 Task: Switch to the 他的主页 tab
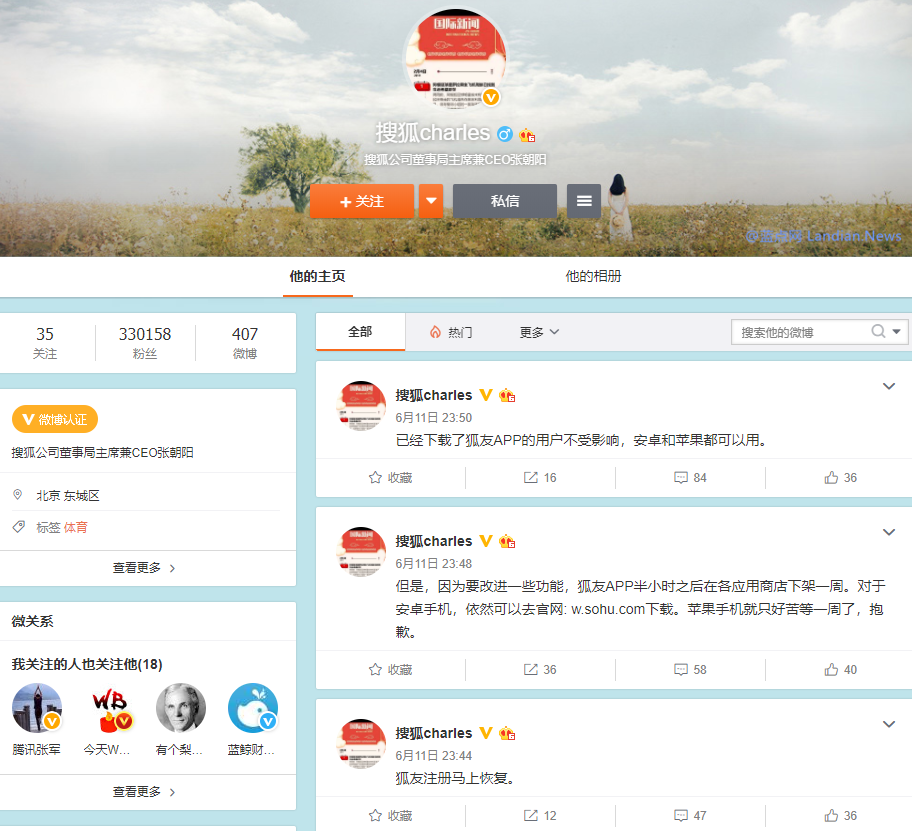[x=318, y=276]
